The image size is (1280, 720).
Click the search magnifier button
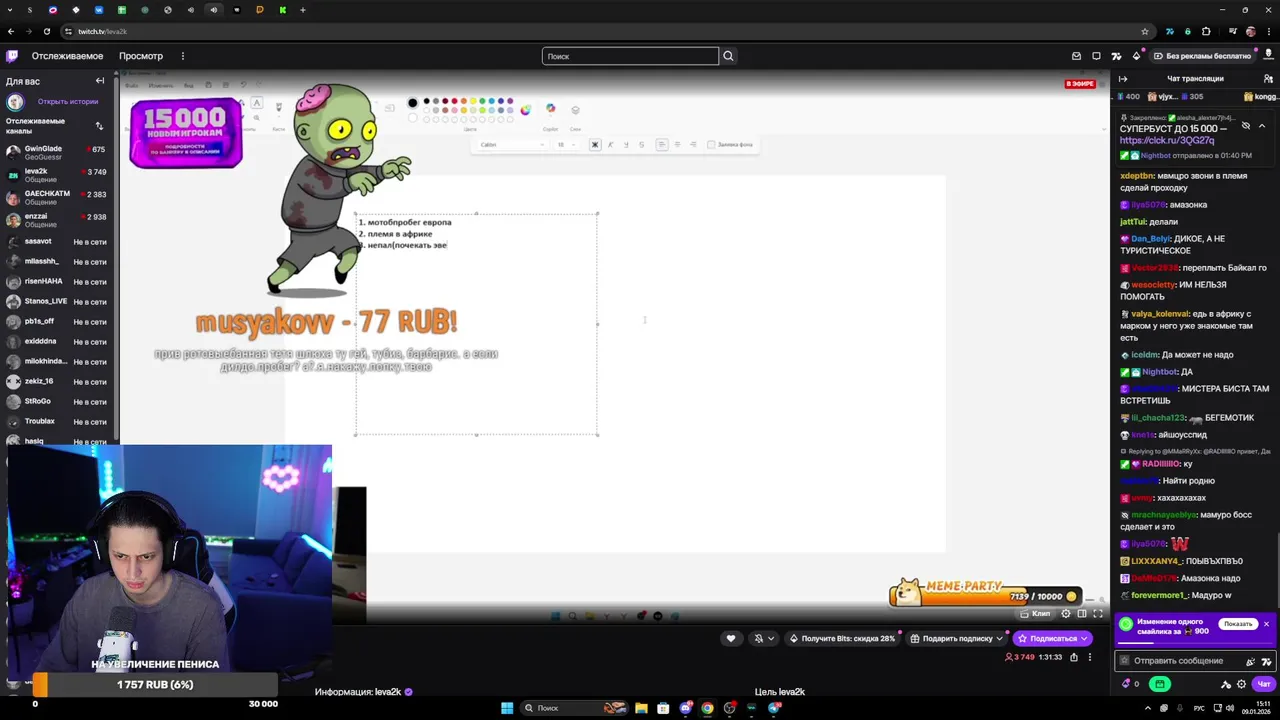(728, 56)
